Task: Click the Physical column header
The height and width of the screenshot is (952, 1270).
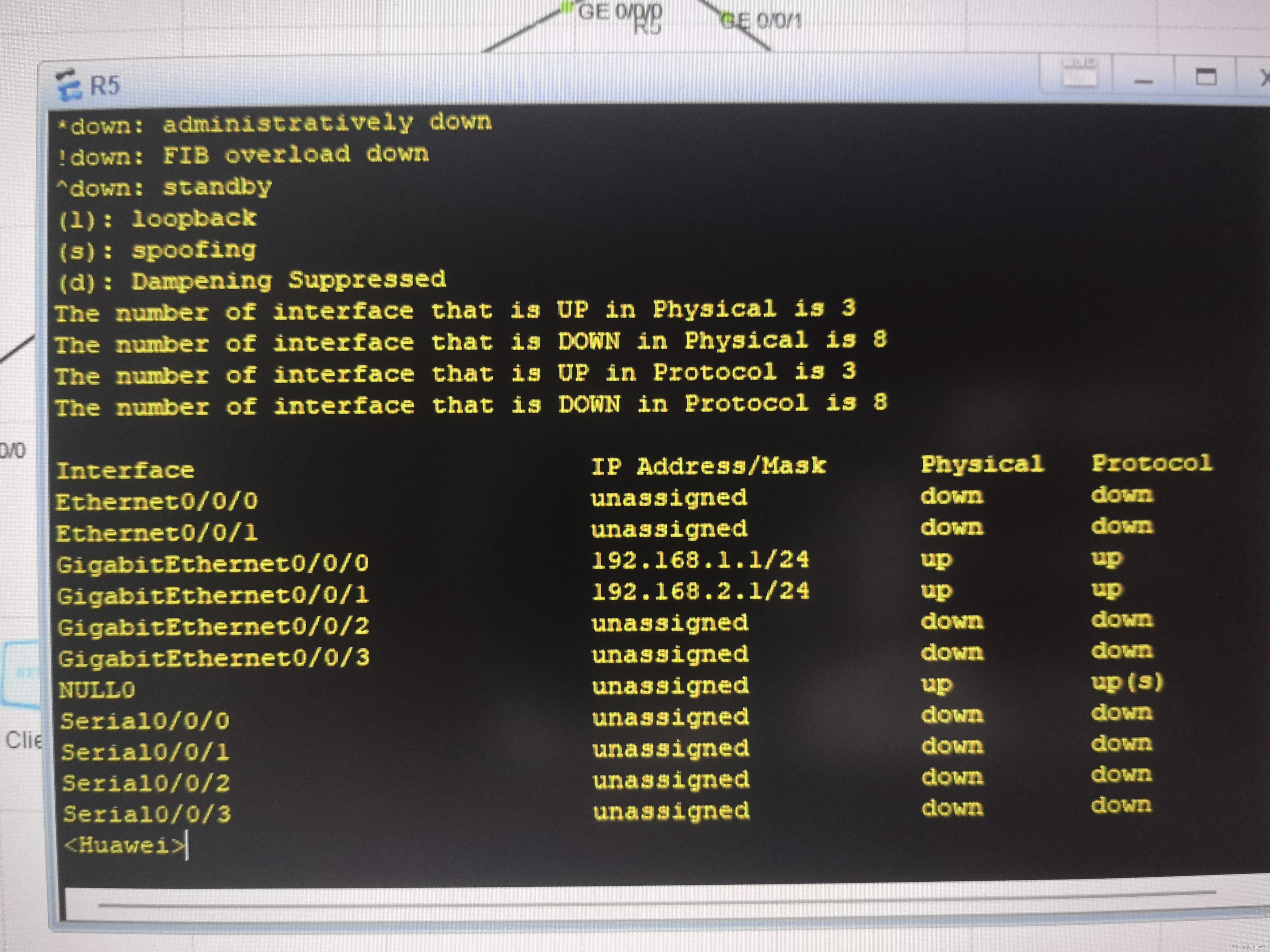Action: point(982,464)
